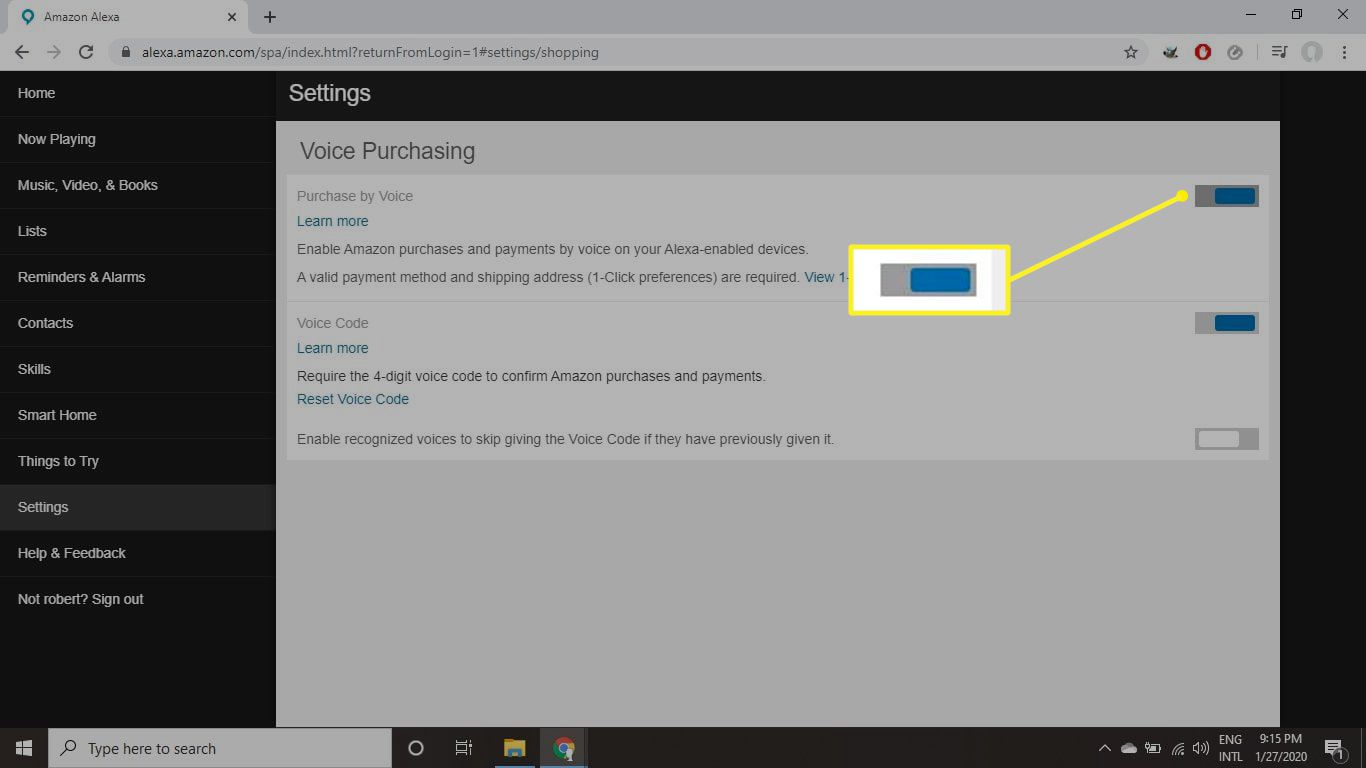
Task: Switch the ENG INTL input language
Action: click(x=1230, y=748)
